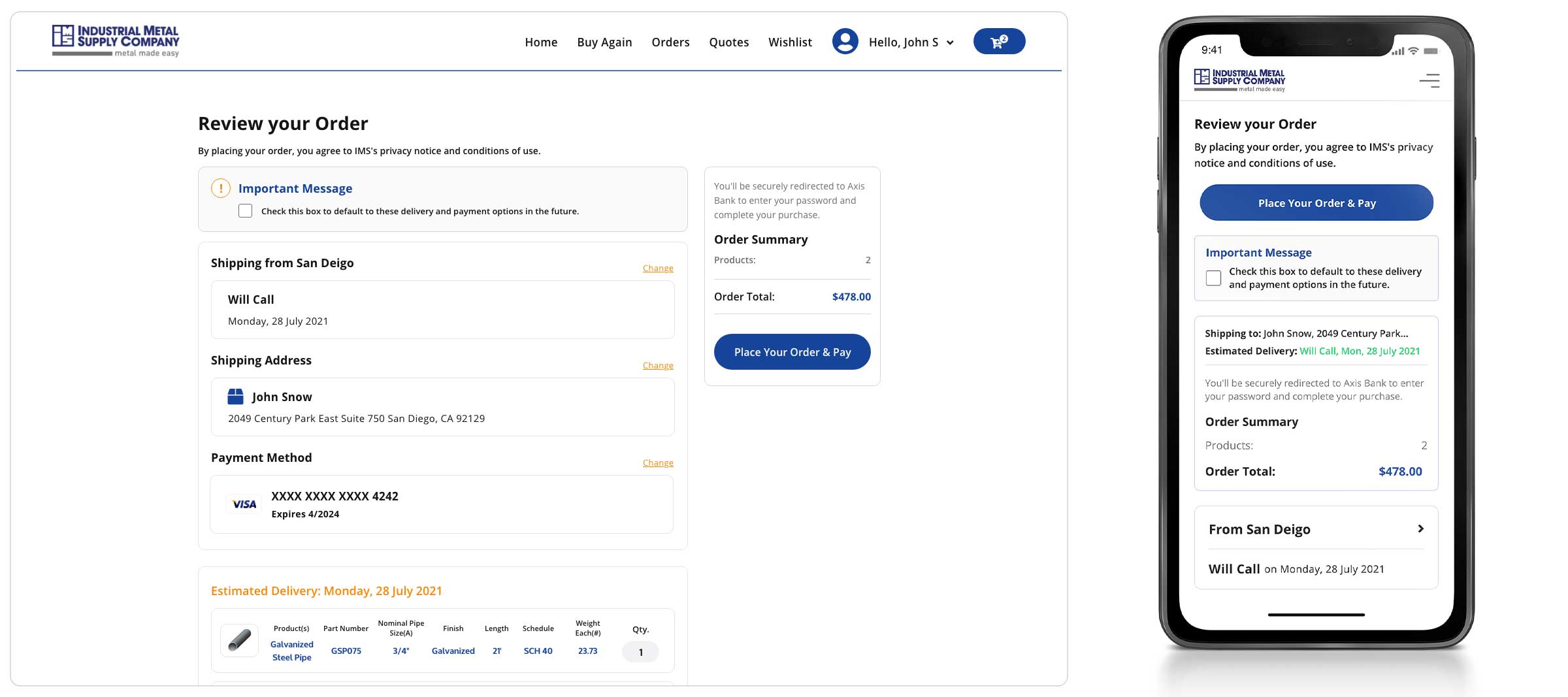Click the Visa card logo

(244, 504)
